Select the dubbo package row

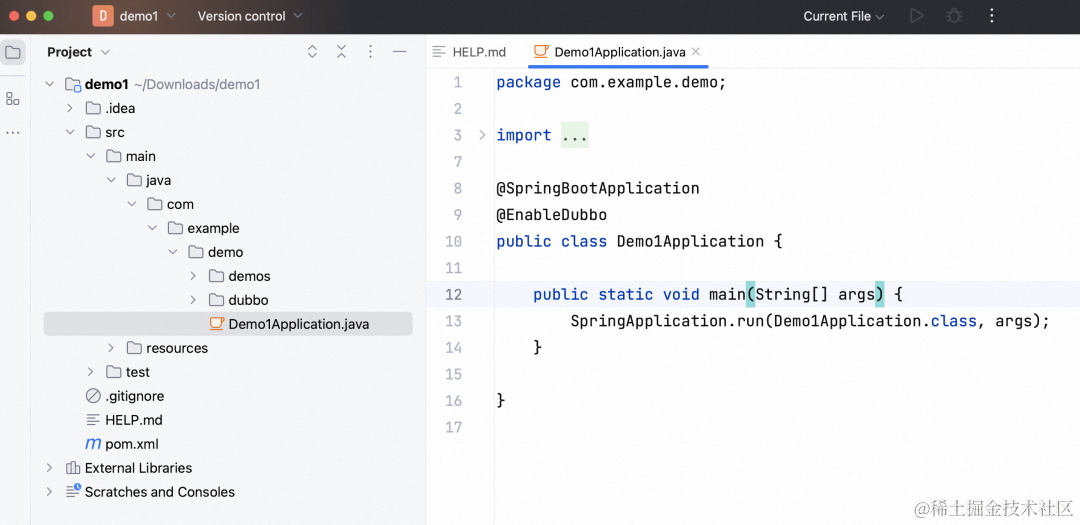228,300
